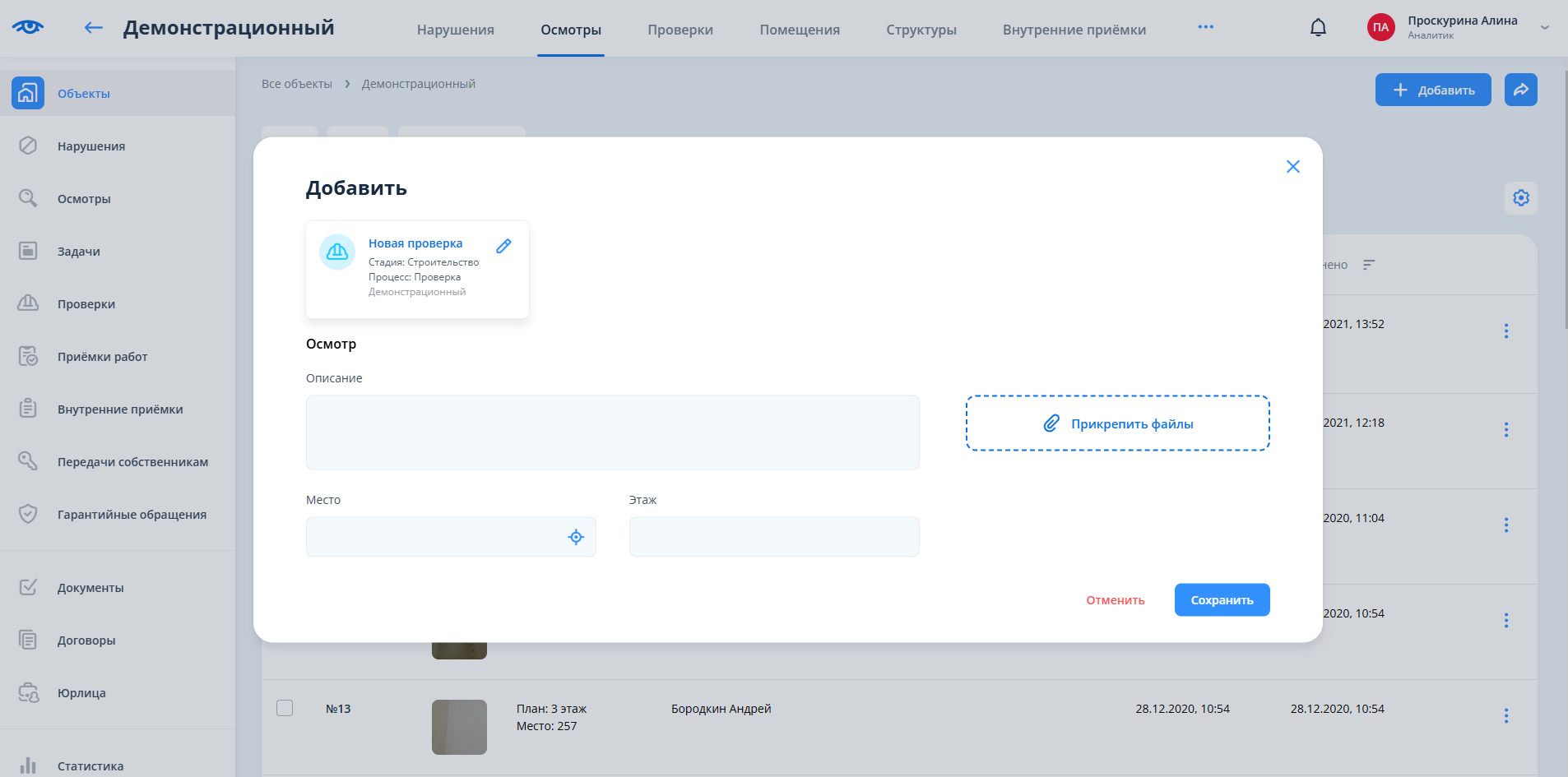Click the back arrow next to Демонстрационный
1568x777 pixels.
(93, 28)
